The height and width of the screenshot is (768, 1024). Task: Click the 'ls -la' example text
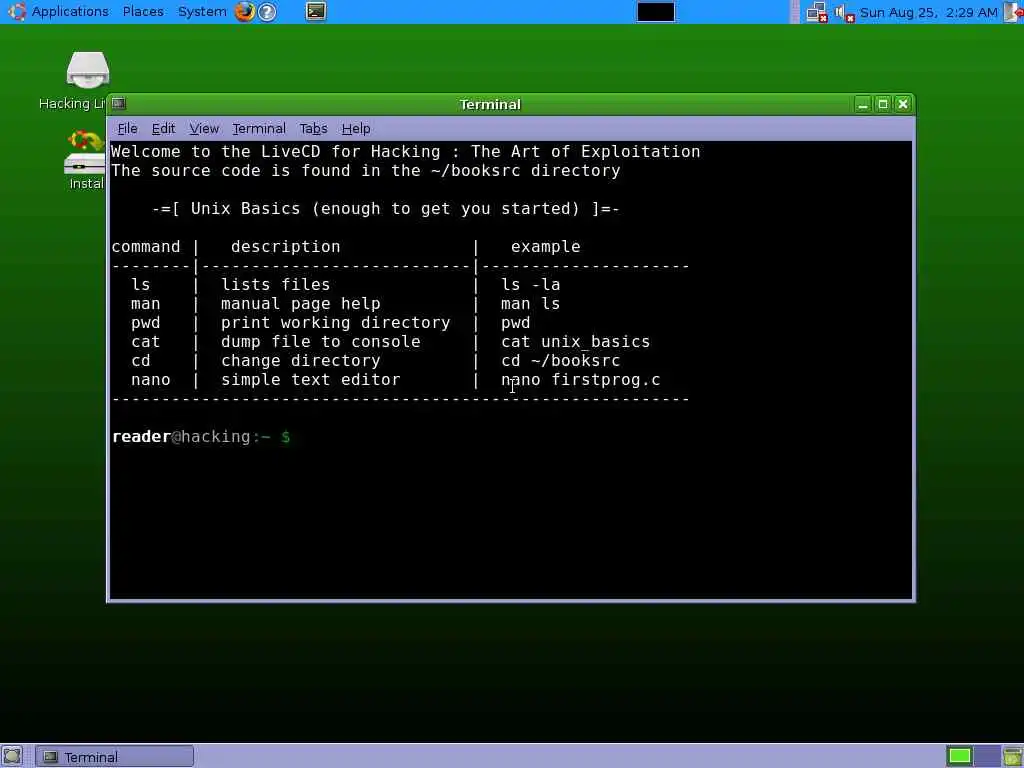point(530,285)
